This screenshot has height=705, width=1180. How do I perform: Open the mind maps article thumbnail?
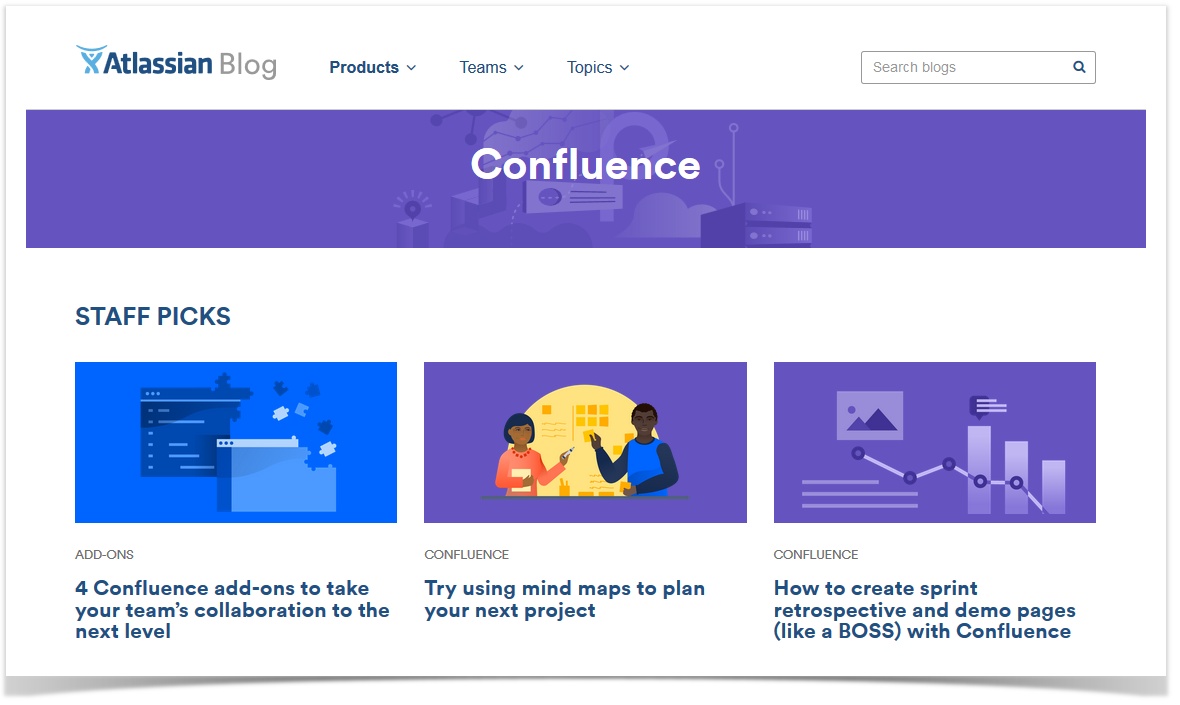[585, 442]
